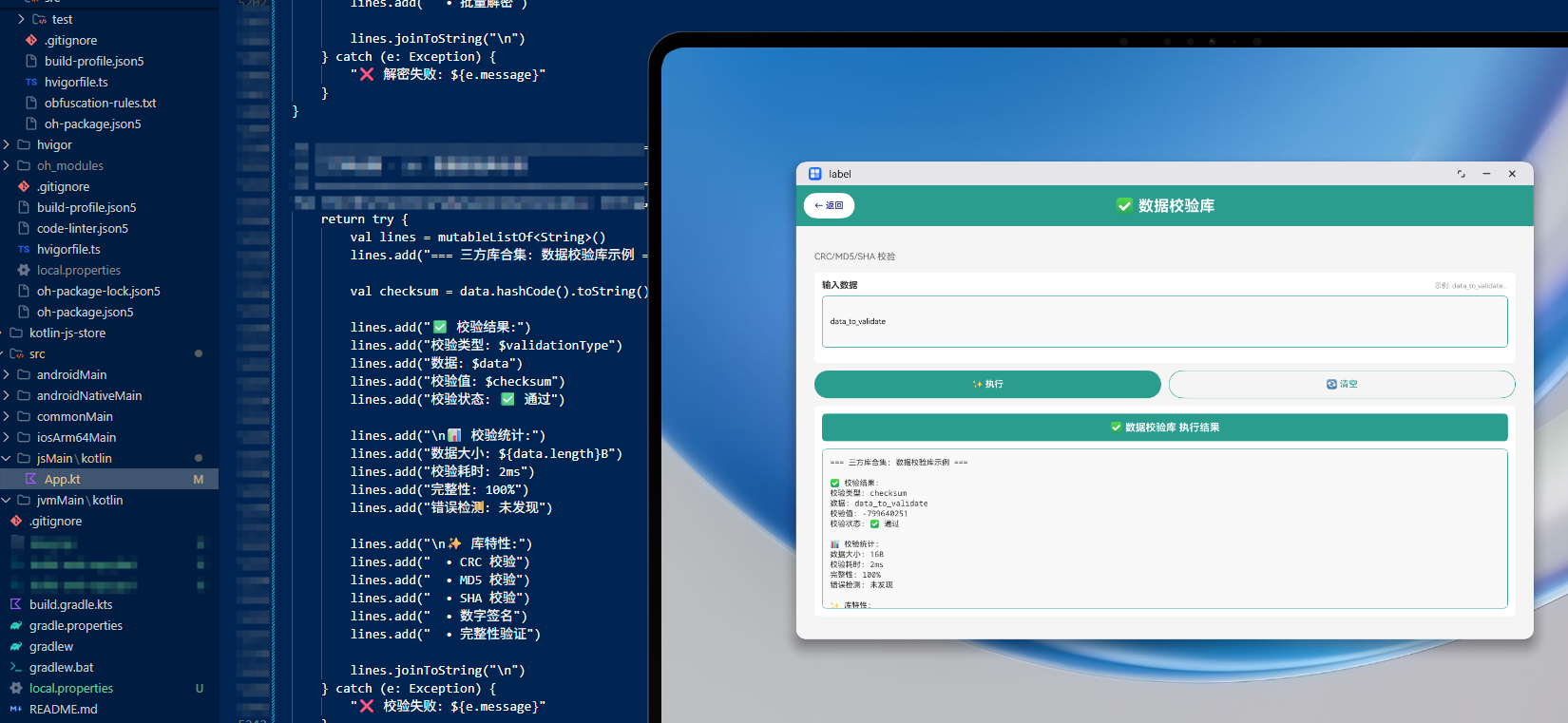Click code line containing 校验耗时: 2ms

(443, 471)
